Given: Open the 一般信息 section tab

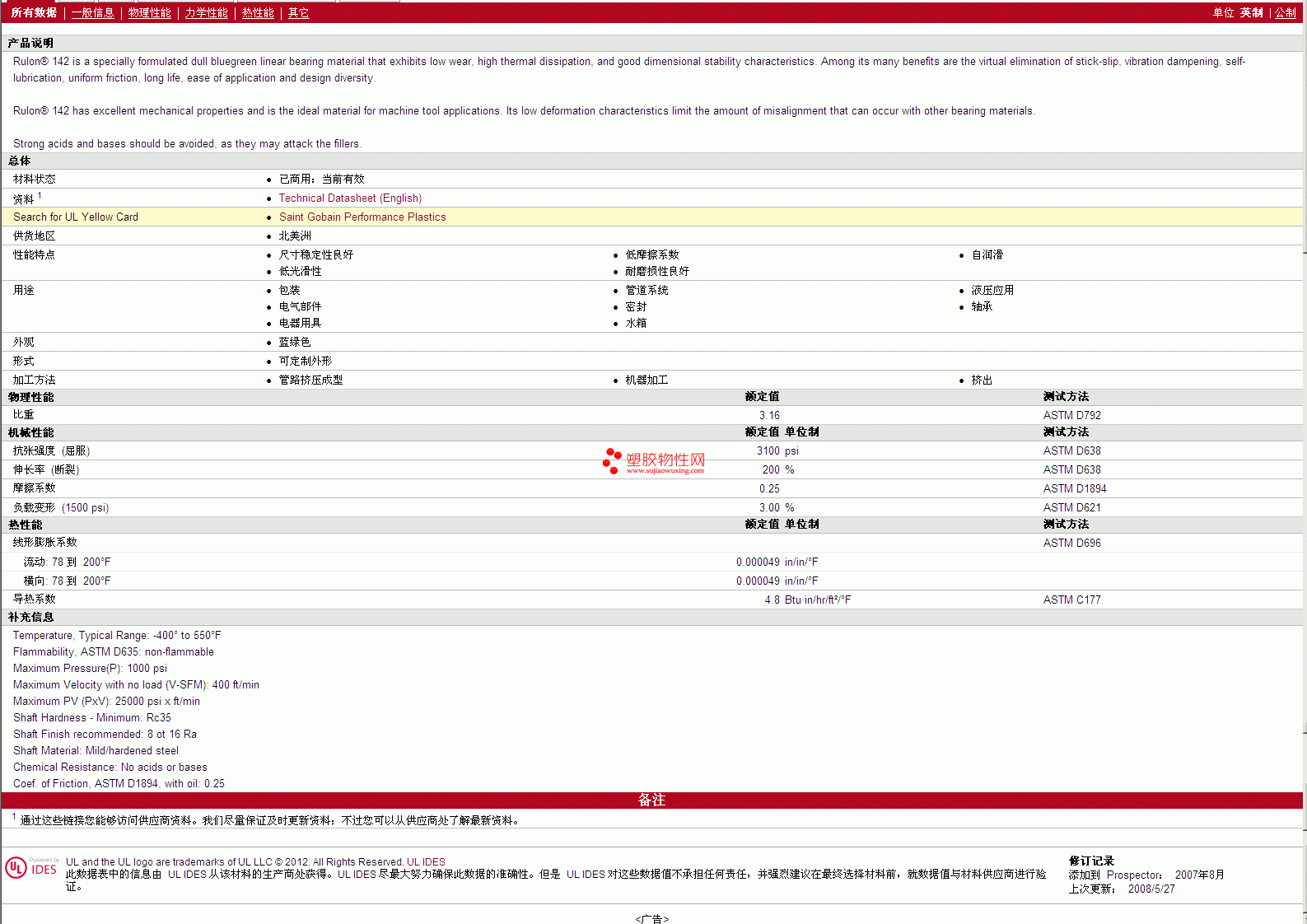Looking at the screenshot, I should [x=92, y=13].
